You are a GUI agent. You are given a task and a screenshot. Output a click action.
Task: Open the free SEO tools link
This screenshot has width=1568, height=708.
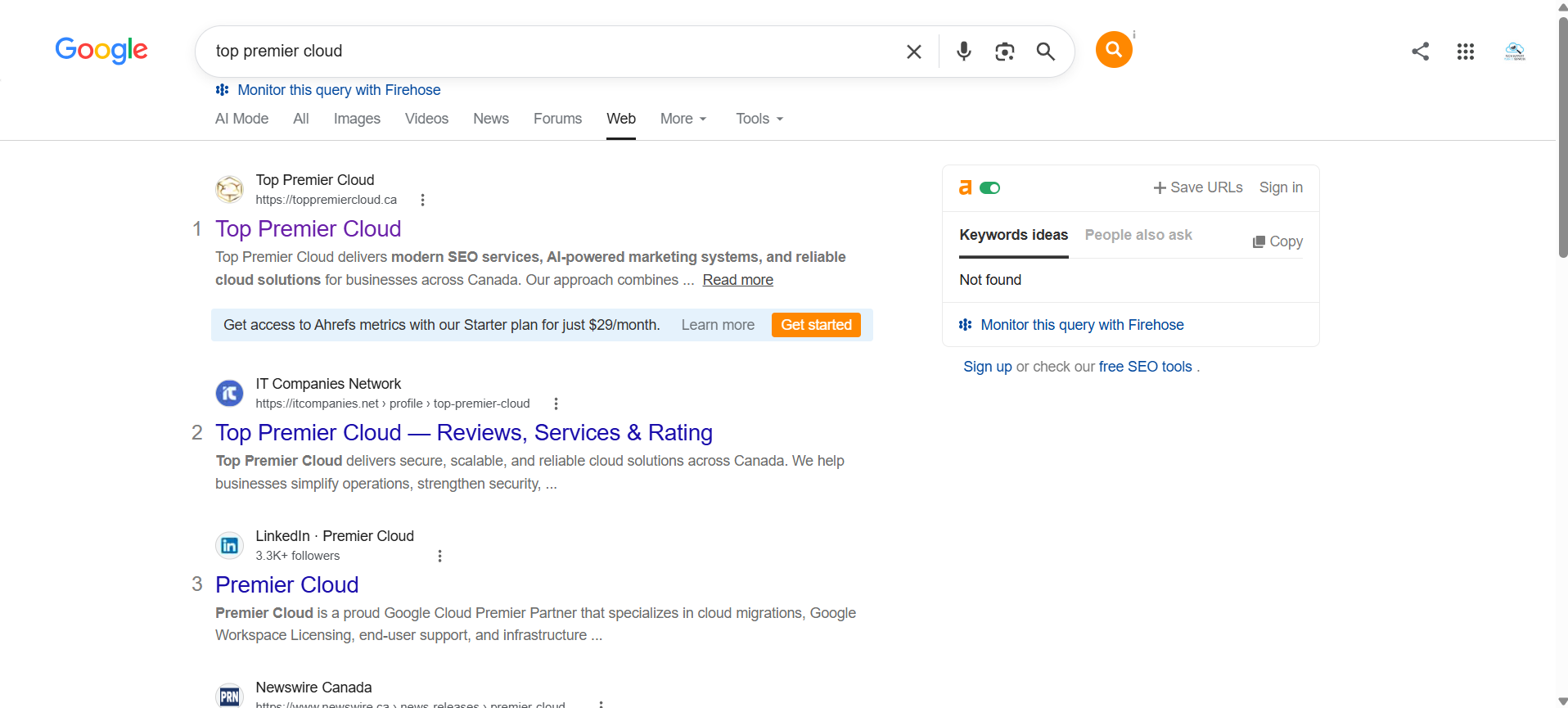[1145, 367]
